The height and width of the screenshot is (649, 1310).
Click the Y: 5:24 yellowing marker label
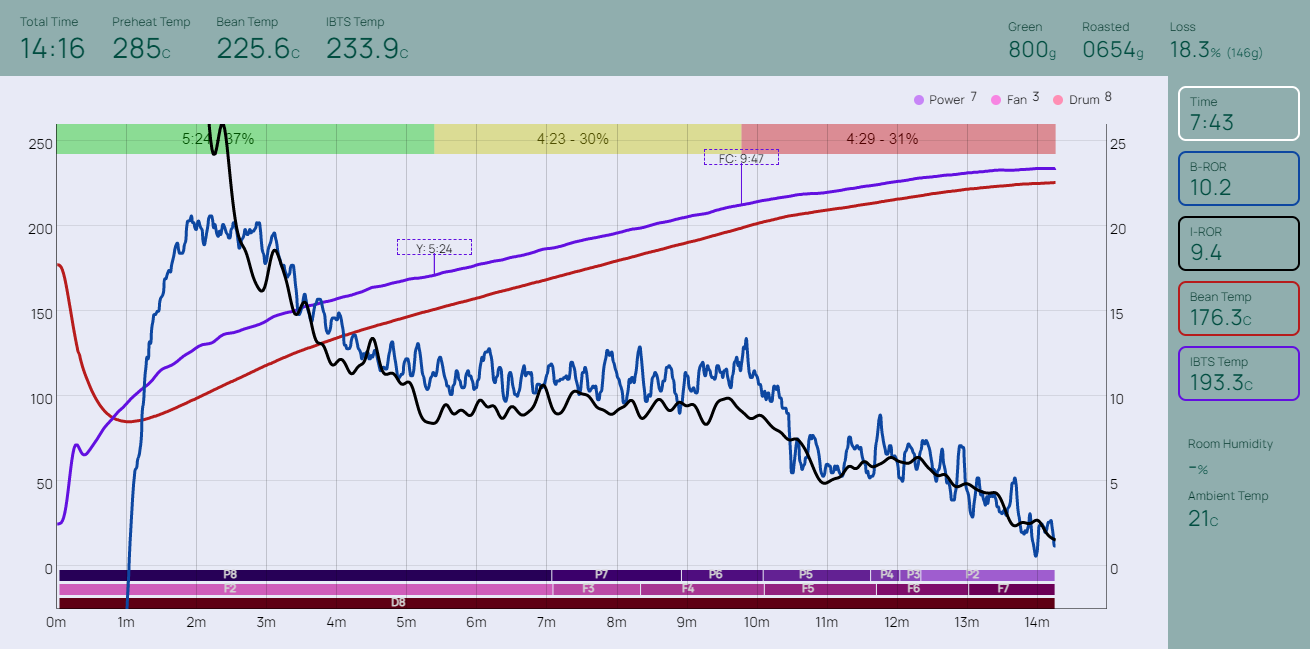coord(434,248)
